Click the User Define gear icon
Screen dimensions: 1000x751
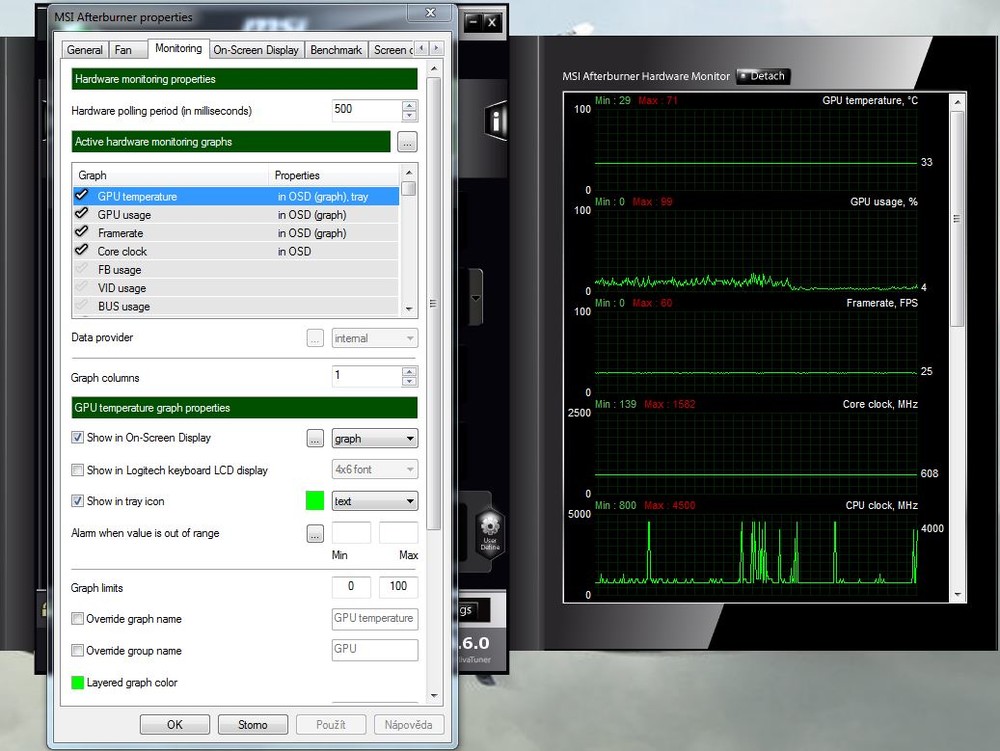point(489,529)
